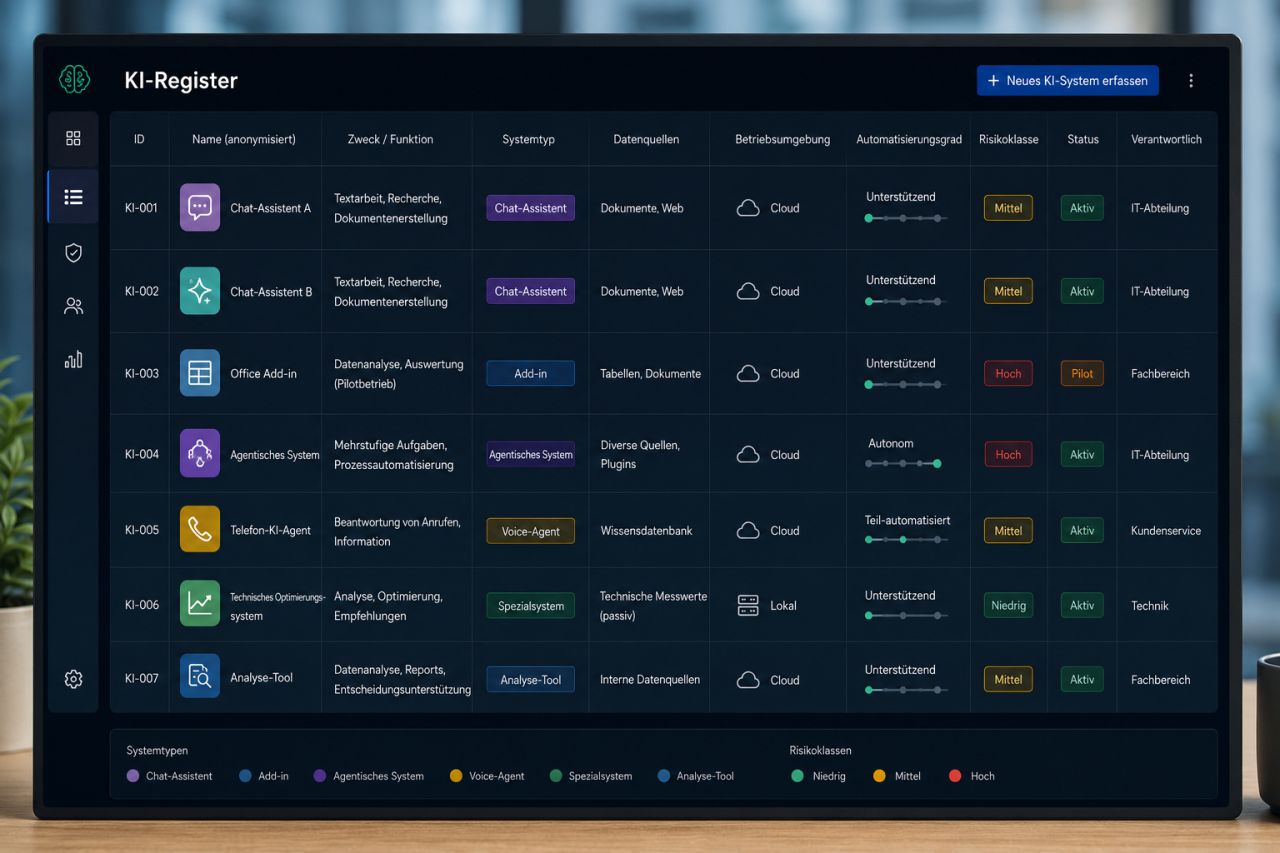
Task: Sort by the Verantwortlich column header
Action: 1166,139
